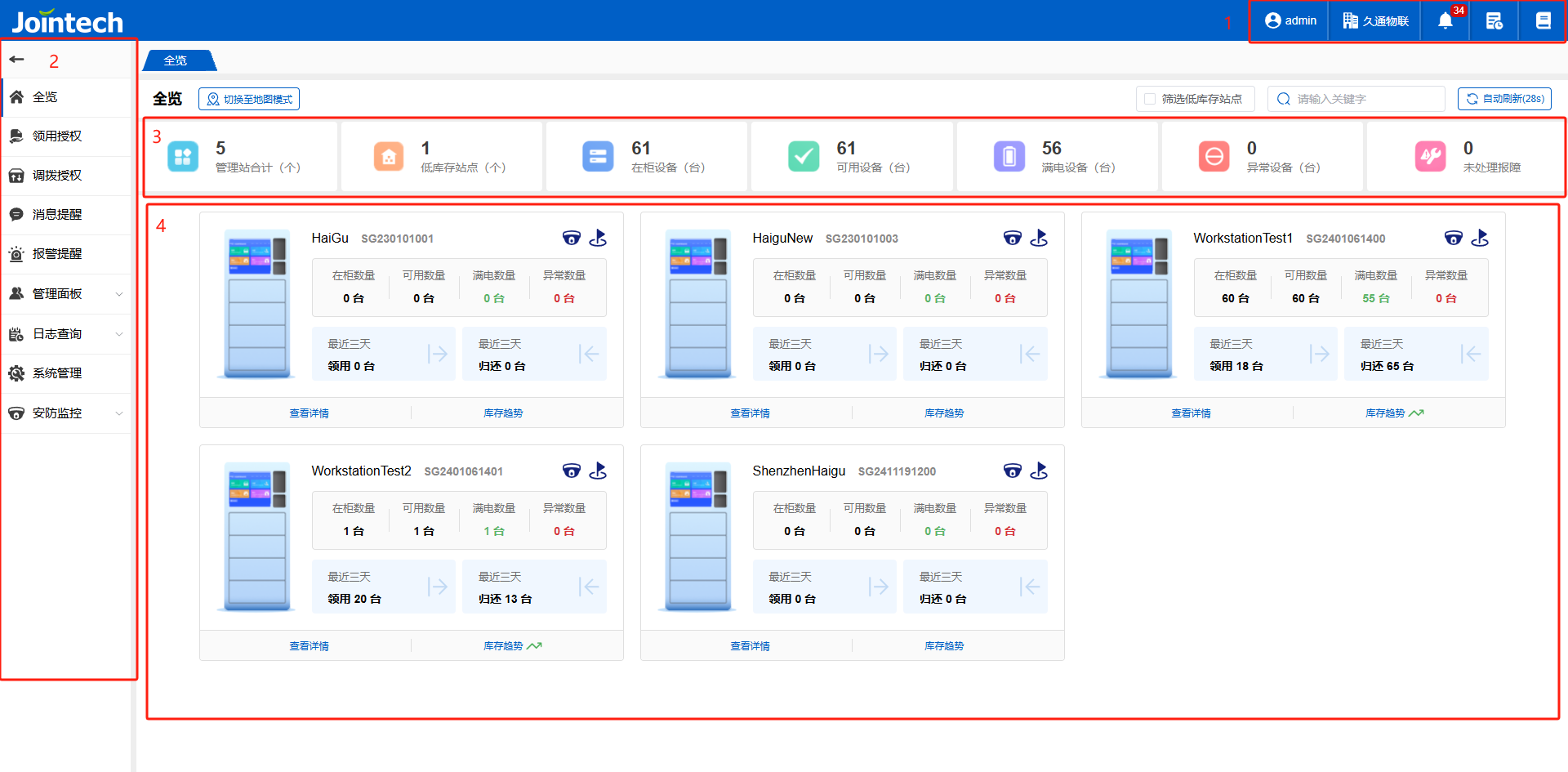The height and width of the screenshot is (772, 1568).
Task: Collapse sidebar using back arrow icon
Action: [17, 60]
